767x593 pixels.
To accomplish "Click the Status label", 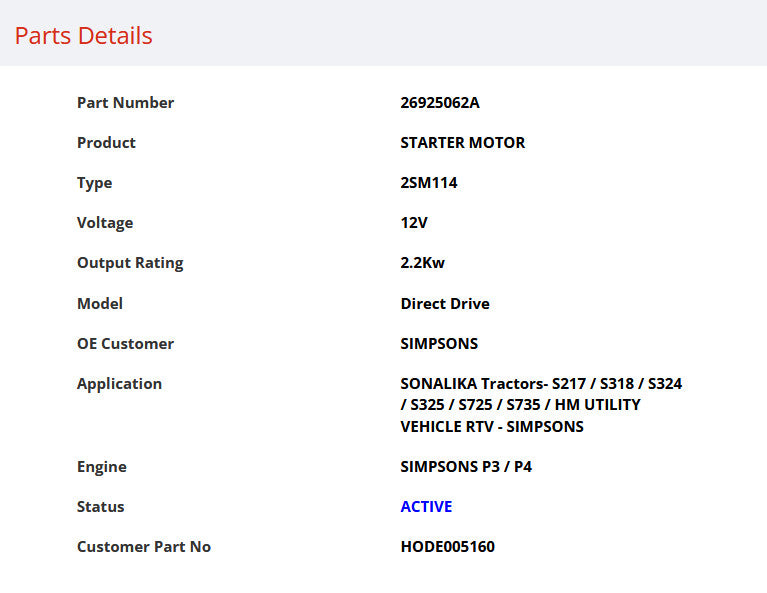I will coord(100,506).
